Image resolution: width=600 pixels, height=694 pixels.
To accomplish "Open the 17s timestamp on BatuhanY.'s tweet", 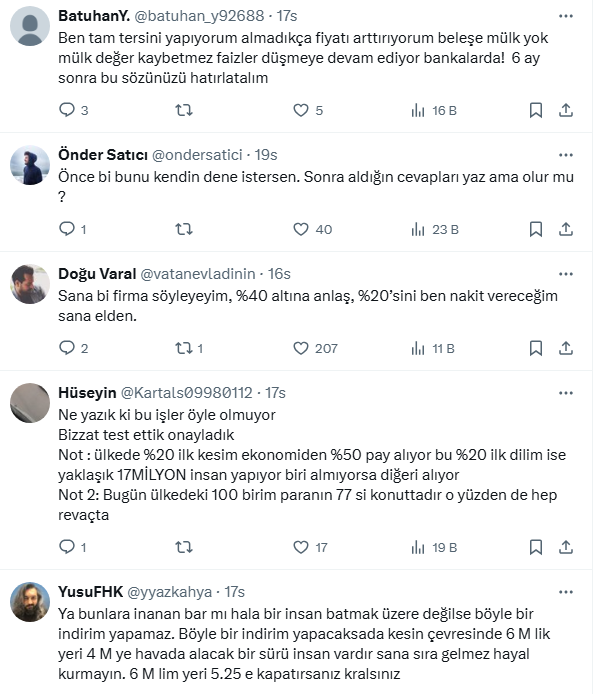I will [x=287, y=17].
